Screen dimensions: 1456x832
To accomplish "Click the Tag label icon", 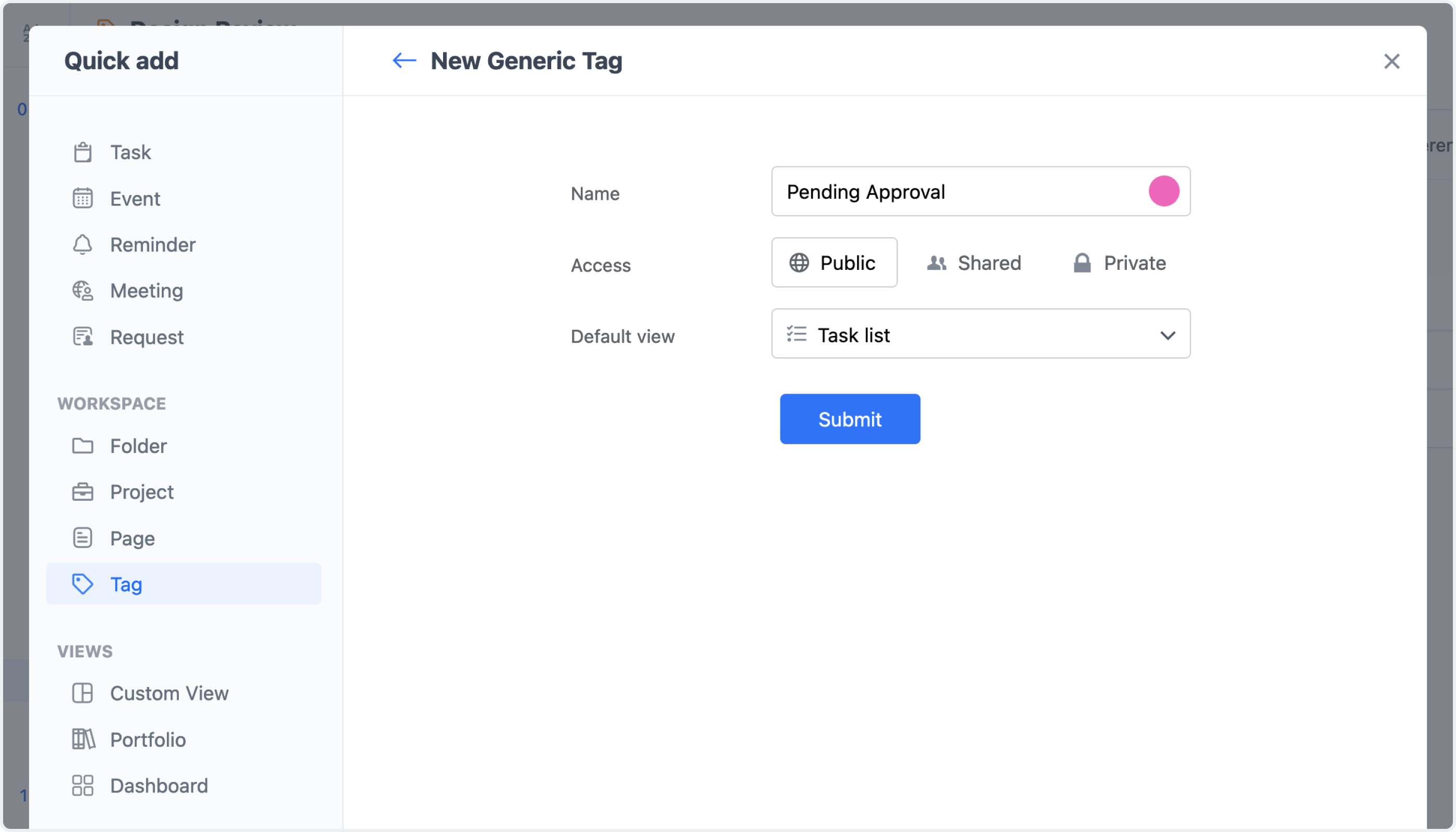I will point(83,584).
